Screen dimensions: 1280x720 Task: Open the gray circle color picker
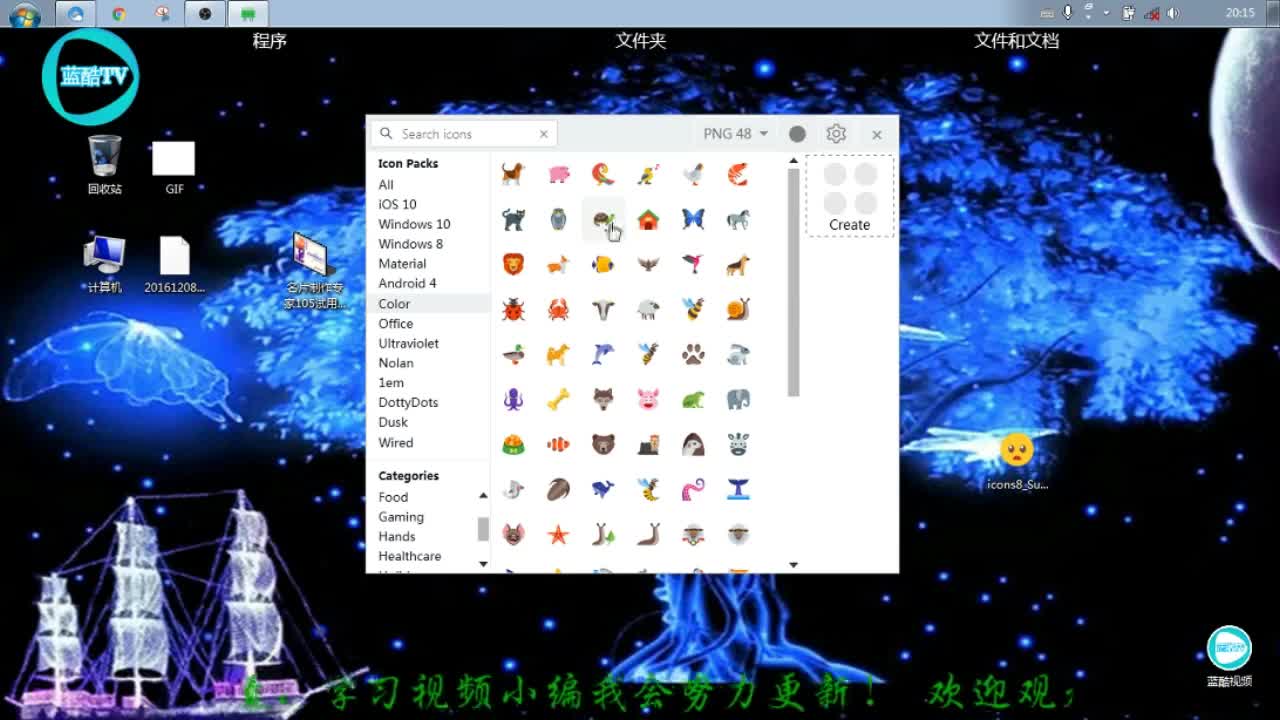point(797,134)
